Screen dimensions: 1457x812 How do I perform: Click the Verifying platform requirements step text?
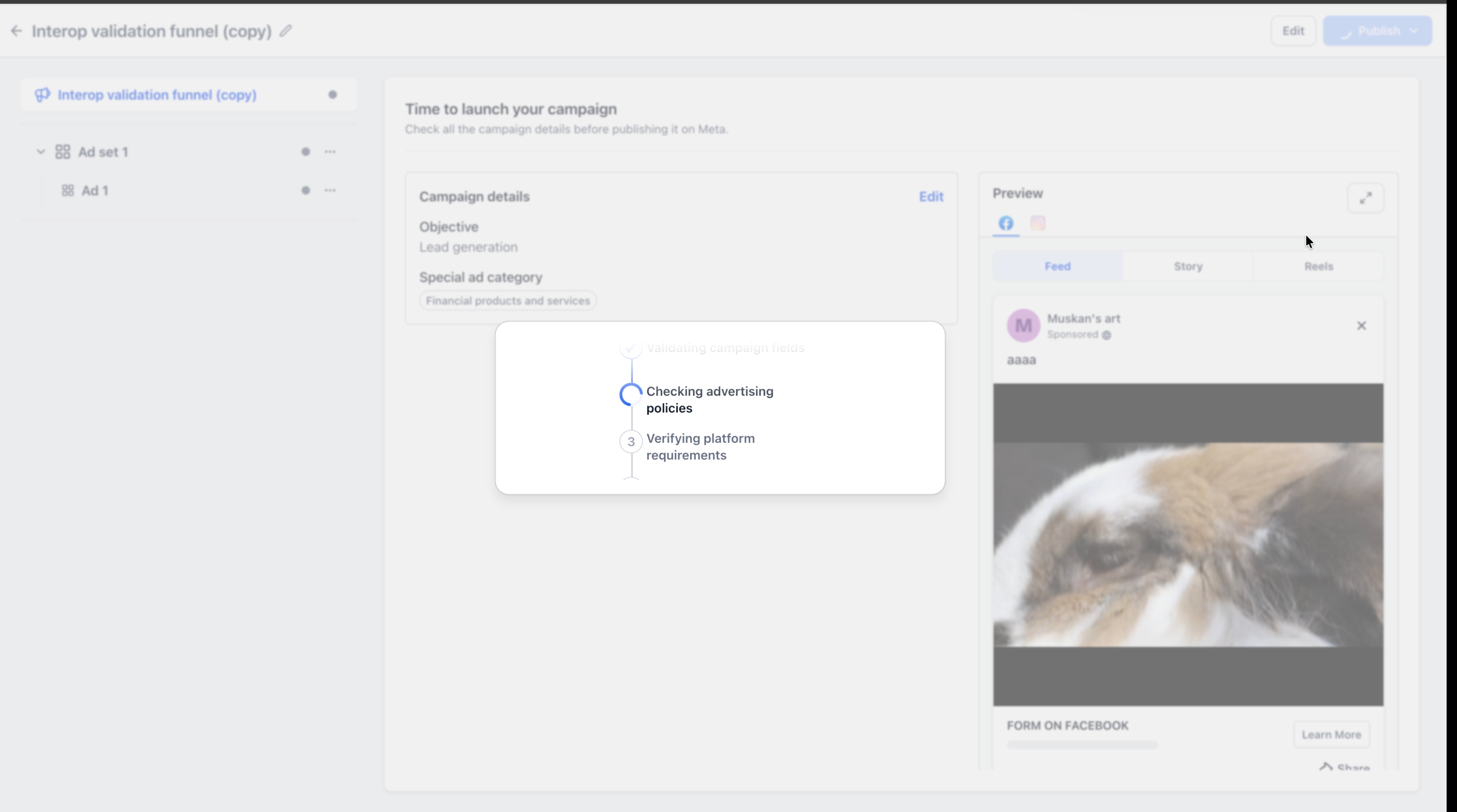pyautogui.click(x=700, y=447)
